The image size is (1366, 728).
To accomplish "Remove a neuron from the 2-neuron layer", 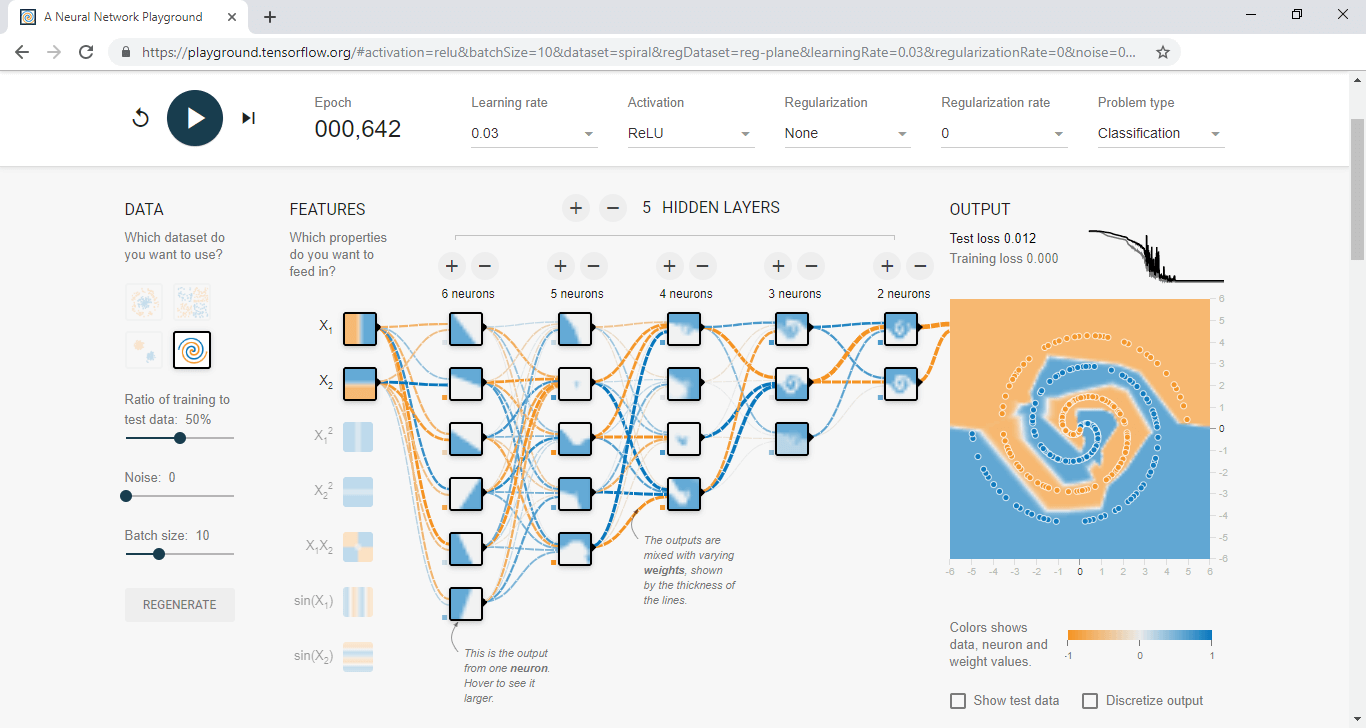I will [920, 266].
